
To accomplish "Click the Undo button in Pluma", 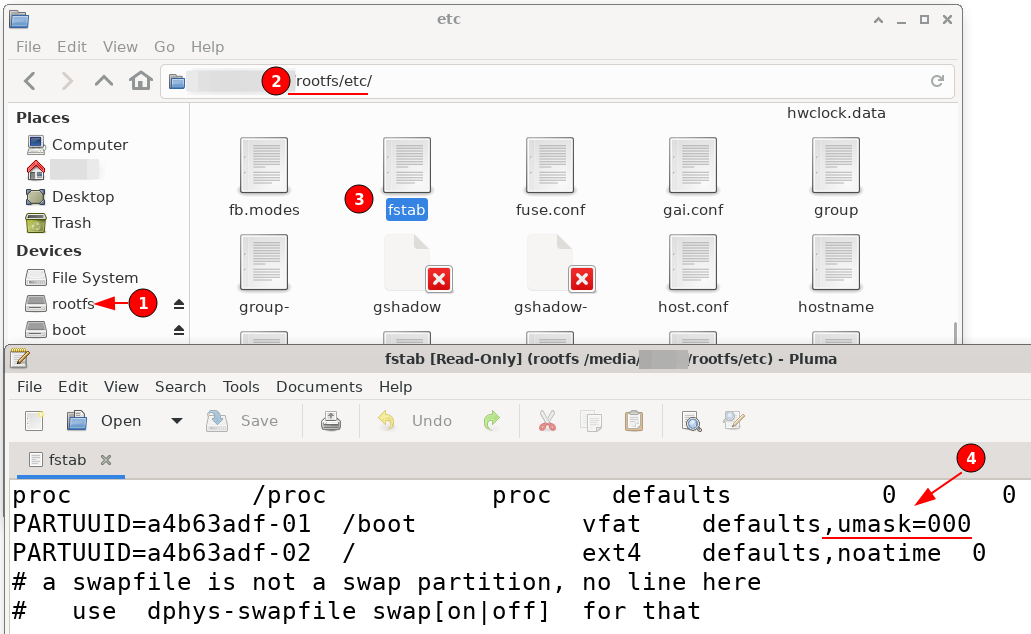I will [414, 420].
